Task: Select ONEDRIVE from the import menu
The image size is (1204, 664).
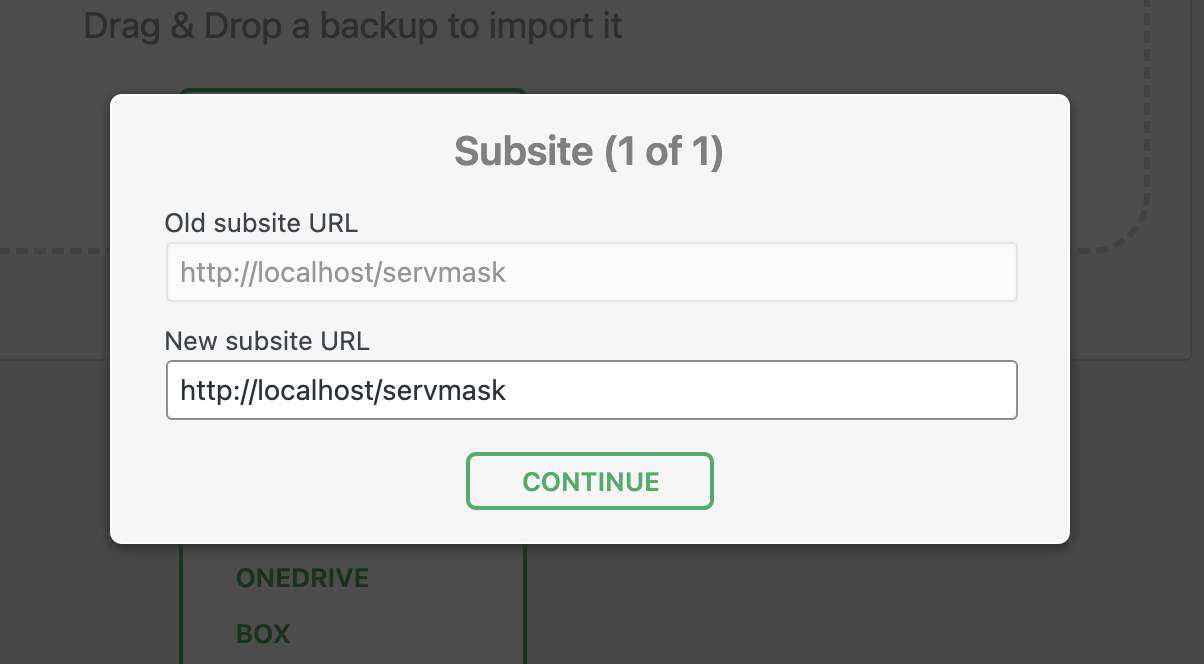Action: pos(302,578)
